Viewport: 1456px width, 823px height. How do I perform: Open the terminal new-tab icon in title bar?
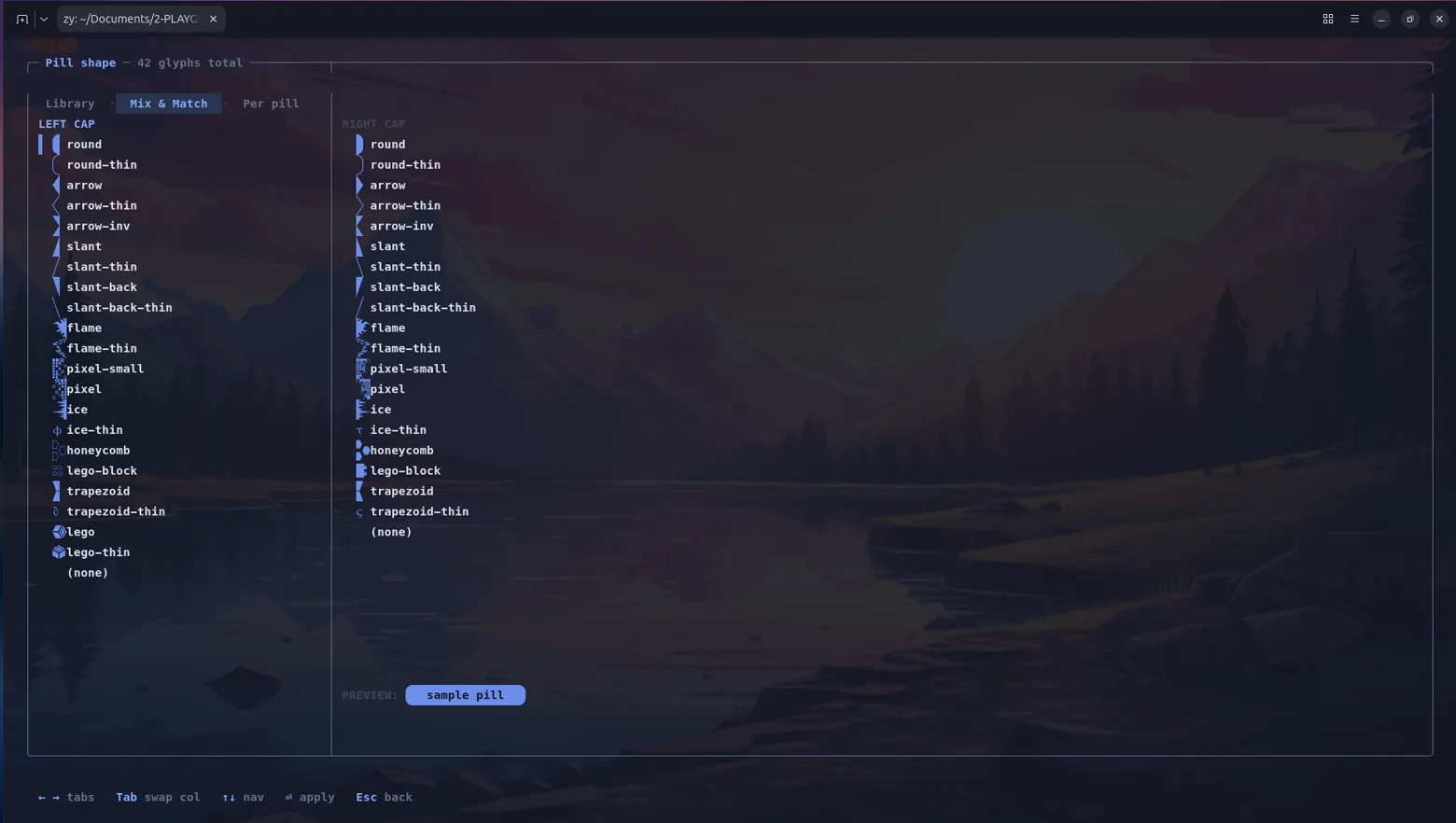22,19
